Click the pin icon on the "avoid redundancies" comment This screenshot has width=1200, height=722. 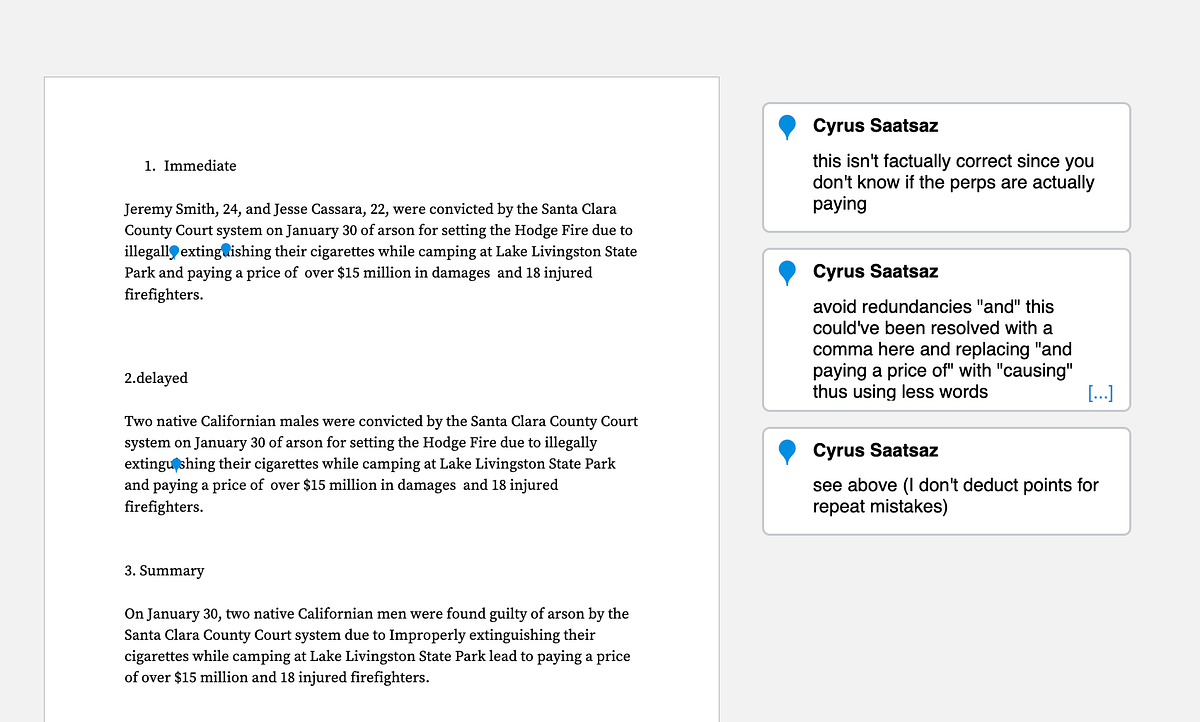pos(788,272)
